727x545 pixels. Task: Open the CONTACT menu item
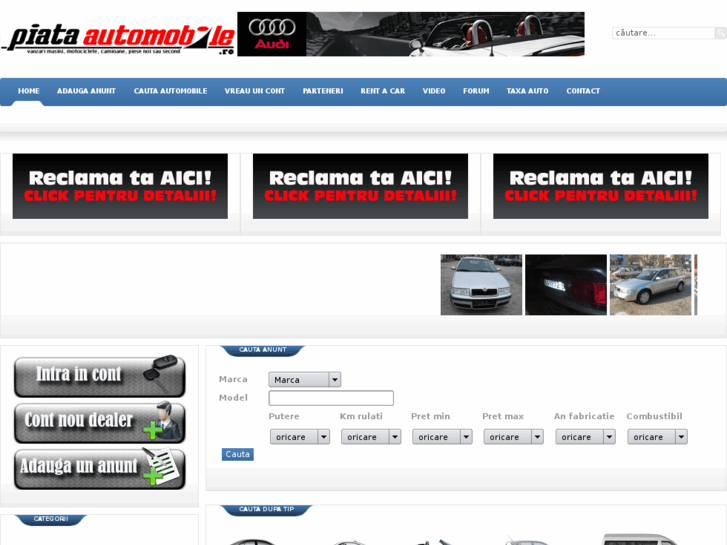[x=583, y=91]
